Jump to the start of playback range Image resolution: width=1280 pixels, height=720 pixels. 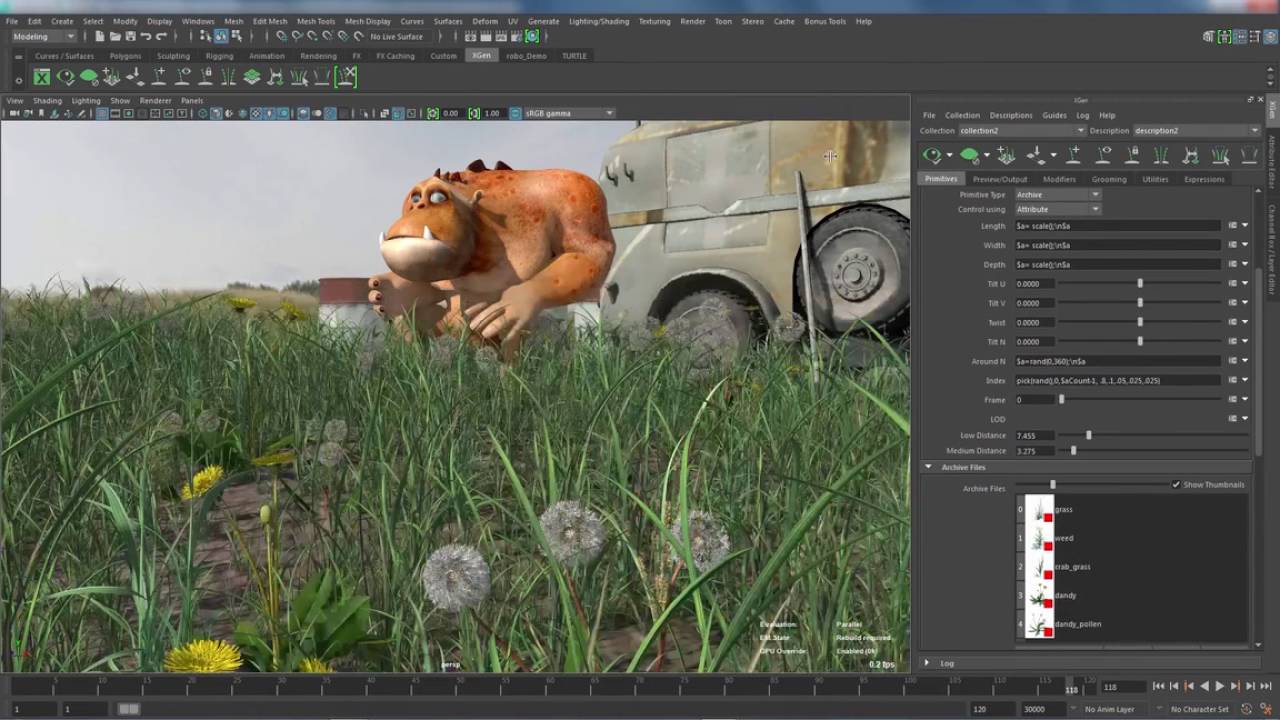(1158, 686)
